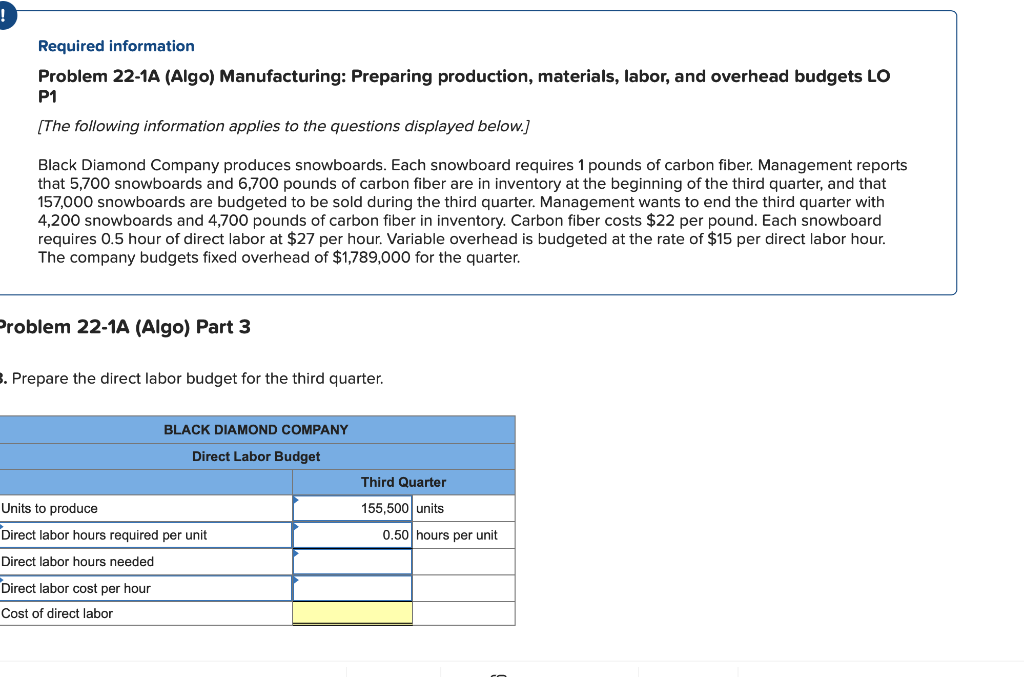Open the triangle marker on Units to produce cell

(296, 500)
